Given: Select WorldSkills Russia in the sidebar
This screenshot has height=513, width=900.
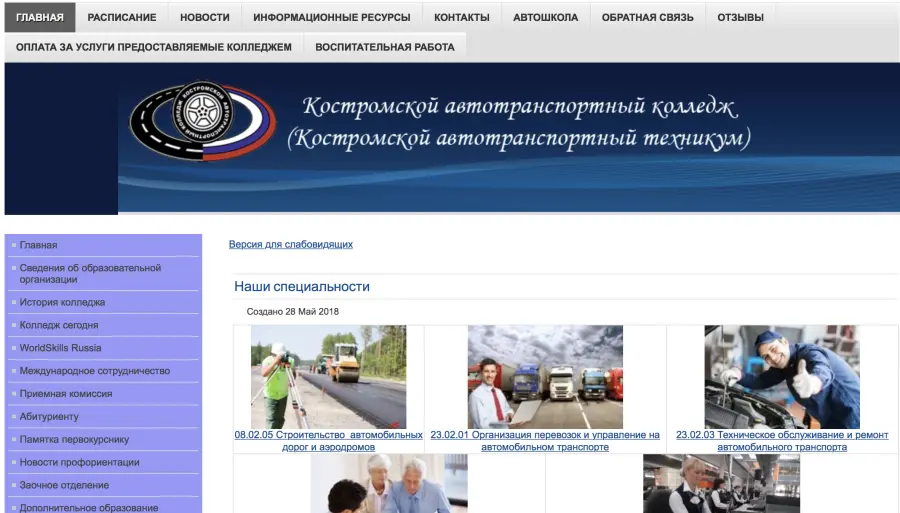Looking at the screenshot, I should click(x=60, y=348).
